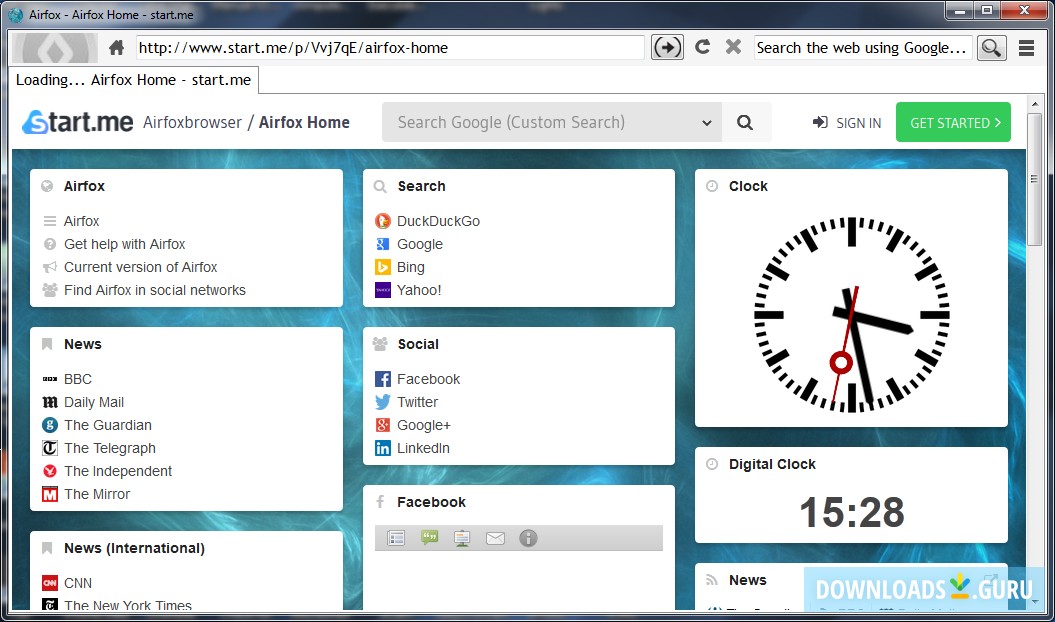Open Current version of Airfox link
Image resolution: width=1055 pixels, height=622 pixels.
point(141,267)
